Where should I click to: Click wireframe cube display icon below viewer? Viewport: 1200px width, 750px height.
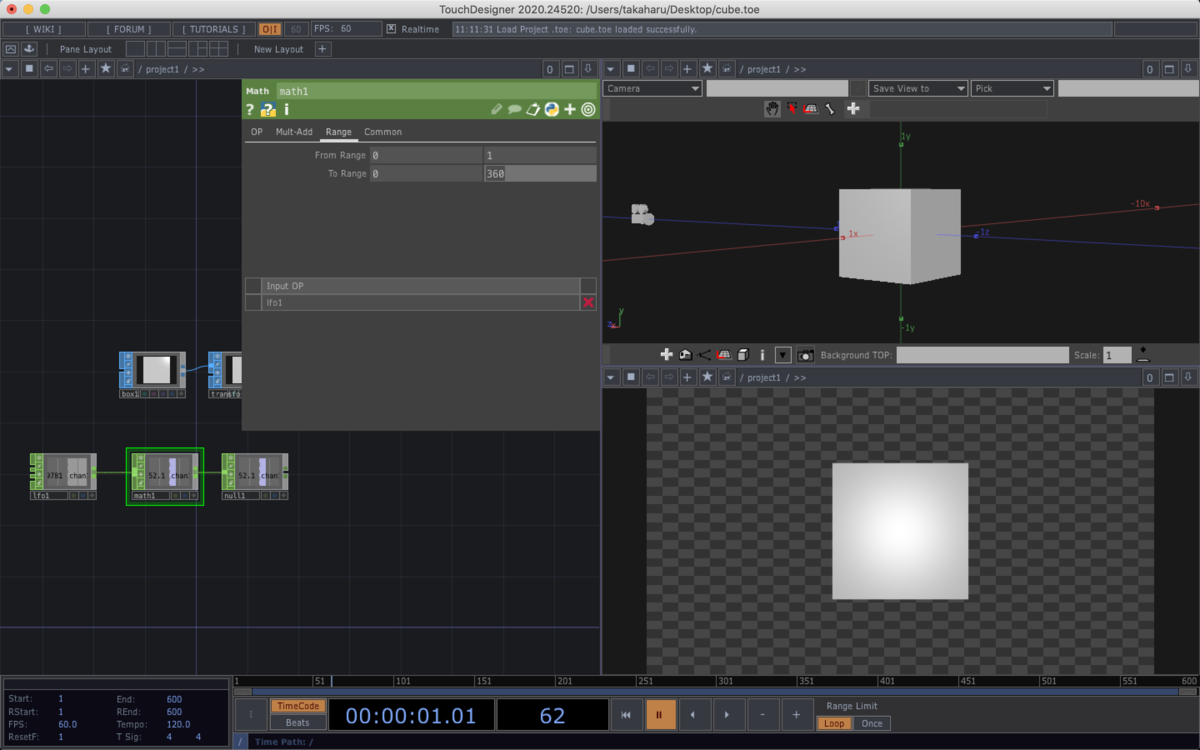pyautogui.click(x=743, y=355)
